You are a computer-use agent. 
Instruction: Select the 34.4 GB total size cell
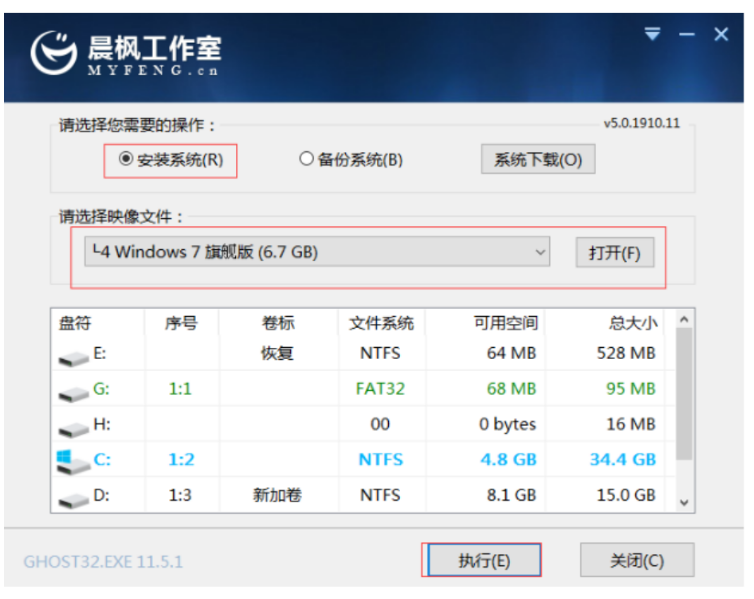coord(623,460)
